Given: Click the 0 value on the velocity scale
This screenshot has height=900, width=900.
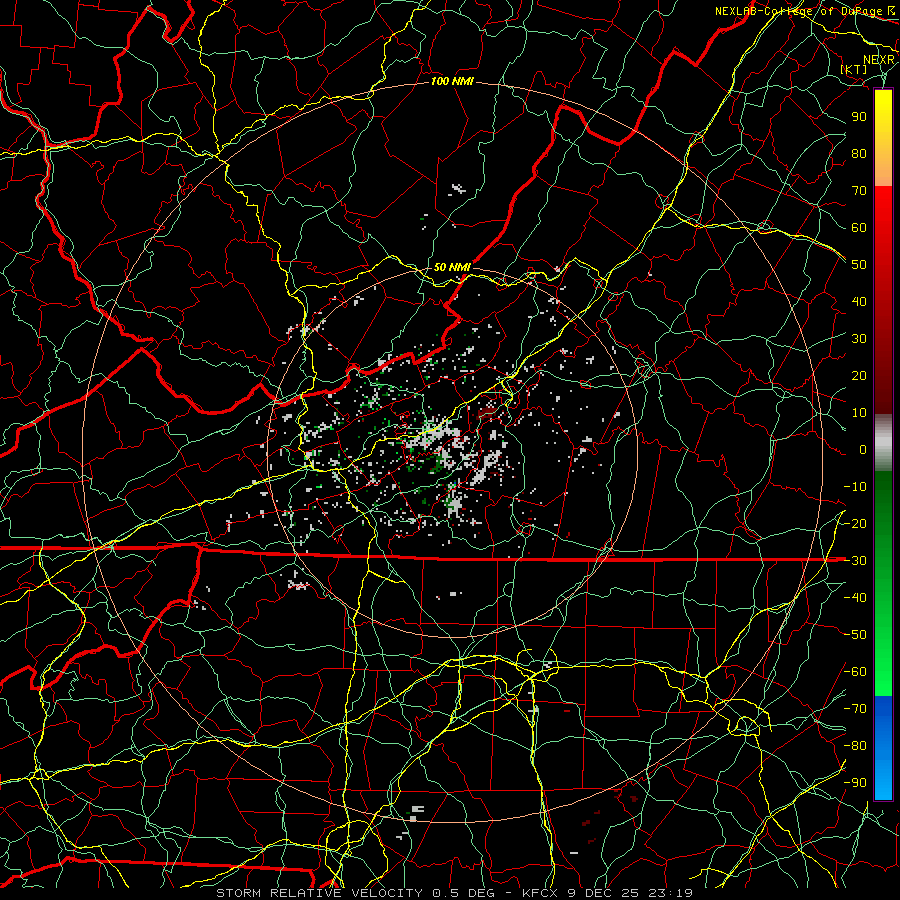Looking at the screenshot, I should (863, 450).
